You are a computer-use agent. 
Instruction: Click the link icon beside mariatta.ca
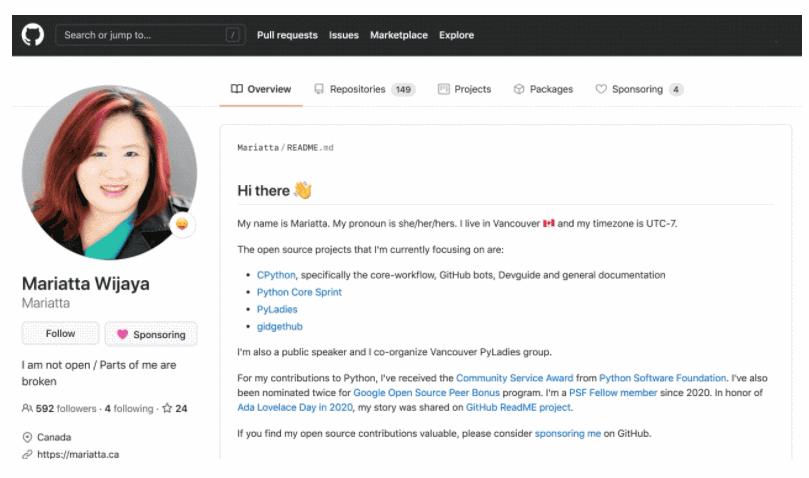tap(27, 454)
